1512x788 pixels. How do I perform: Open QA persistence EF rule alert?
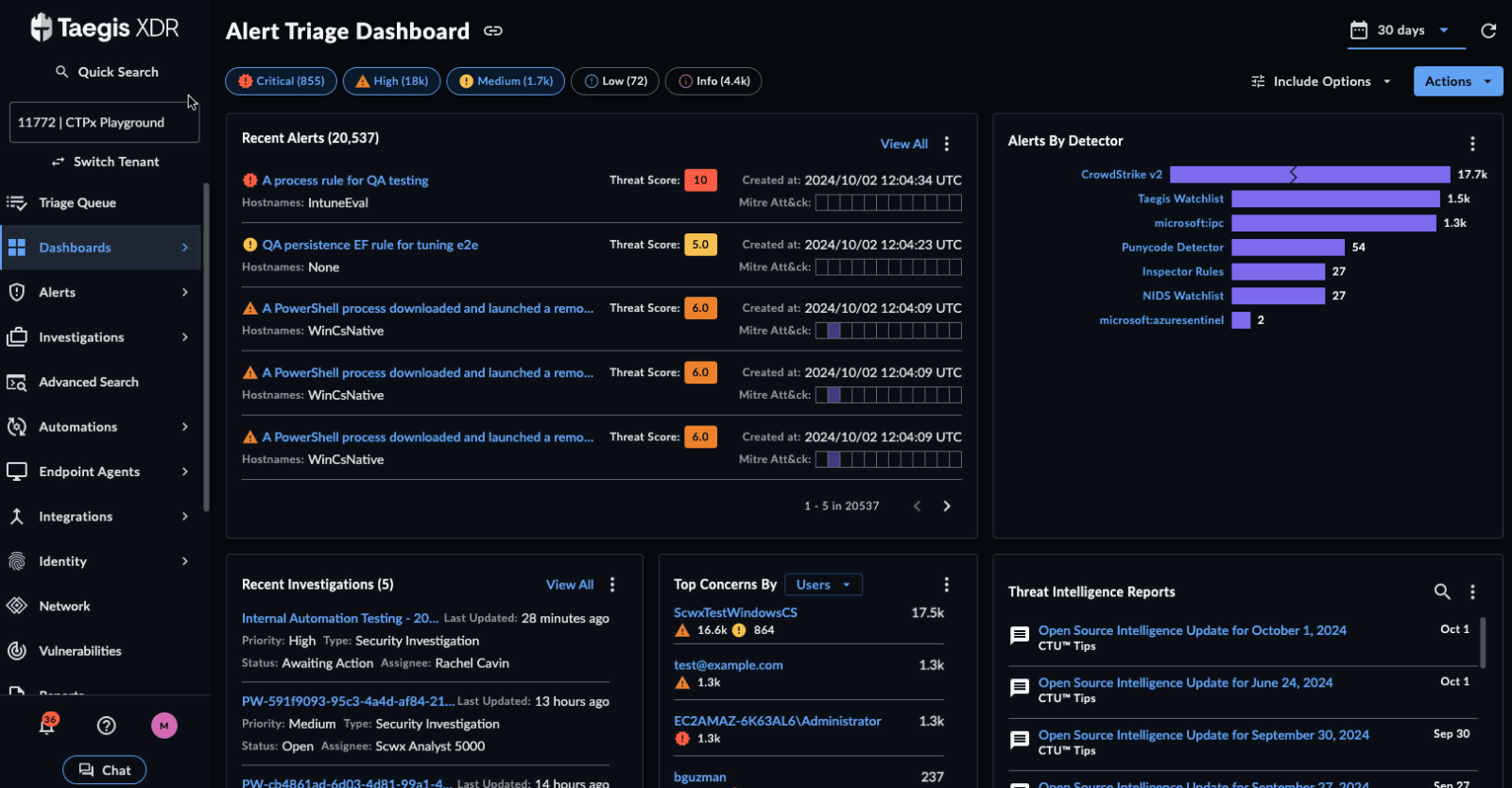pyautogui.click(x=370, y=245)
